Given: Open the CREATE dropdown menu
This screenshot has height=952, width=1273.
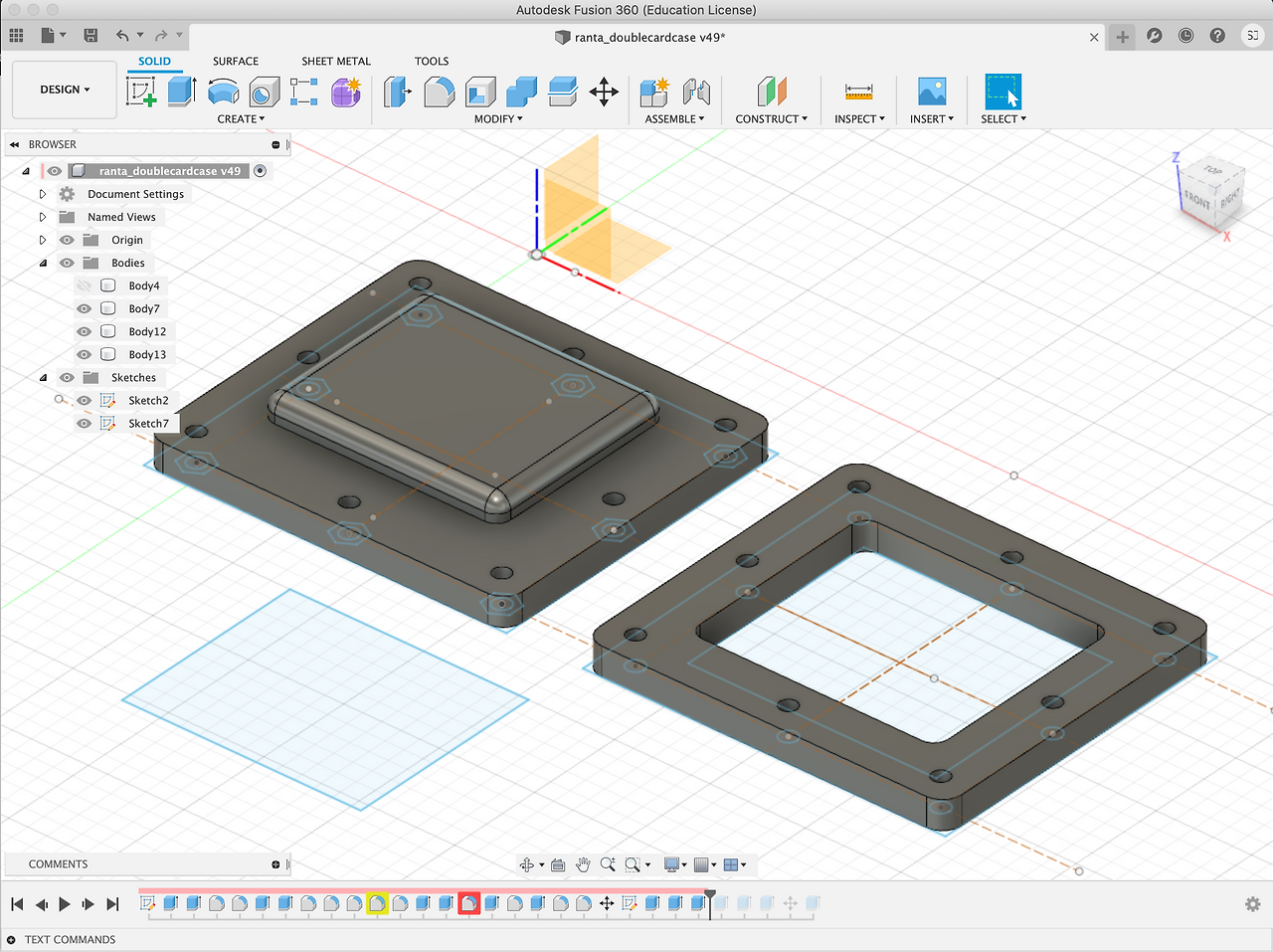Looking at the screenshot, I should pyautogui.click(x=241, y=119).
